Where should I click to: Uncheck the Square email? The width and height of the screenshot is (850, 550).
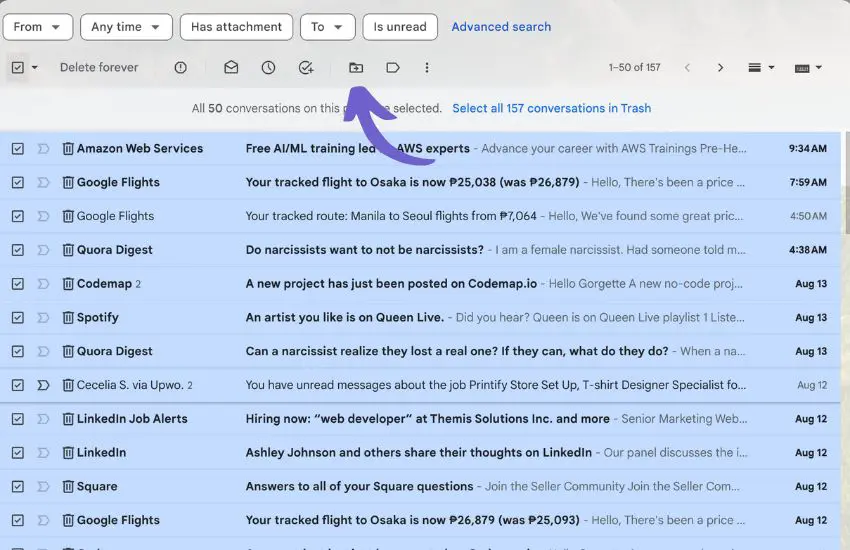(17, 486)
